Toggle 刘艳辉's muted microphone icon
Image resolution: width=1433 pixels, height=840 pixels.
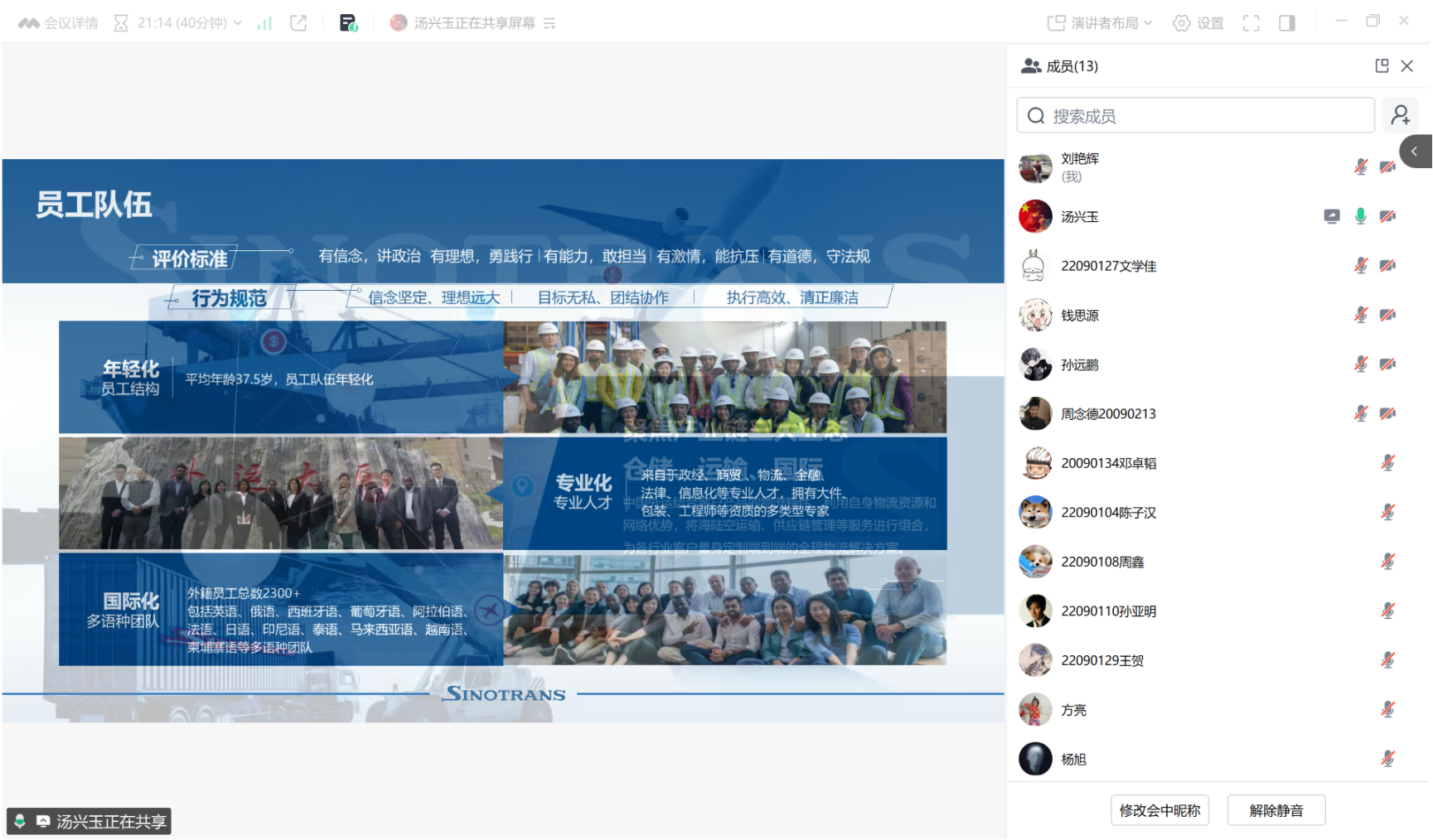click(x=1360, y=167)
